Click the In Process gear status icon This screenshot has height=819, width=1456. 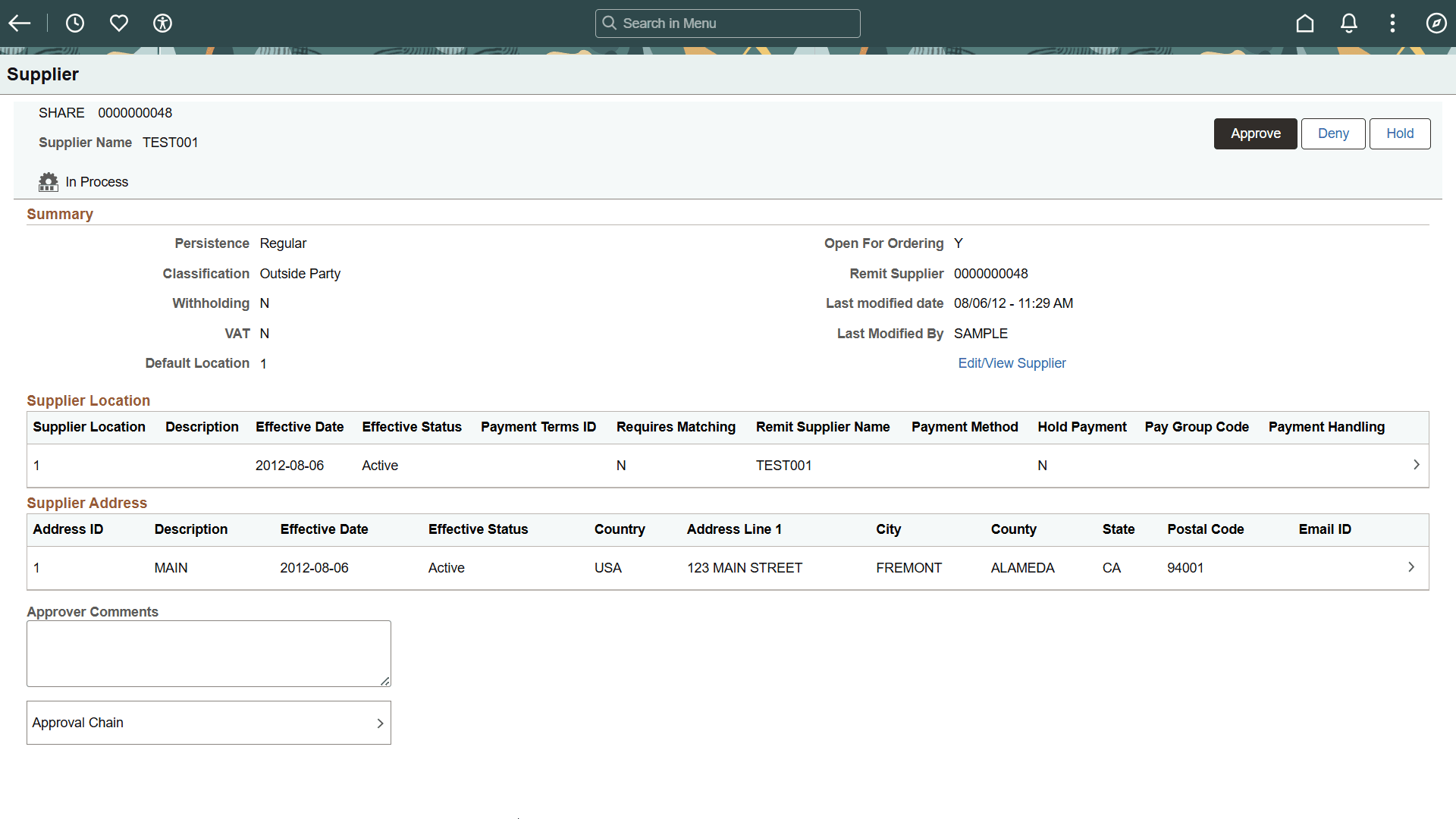click(48, 182)
